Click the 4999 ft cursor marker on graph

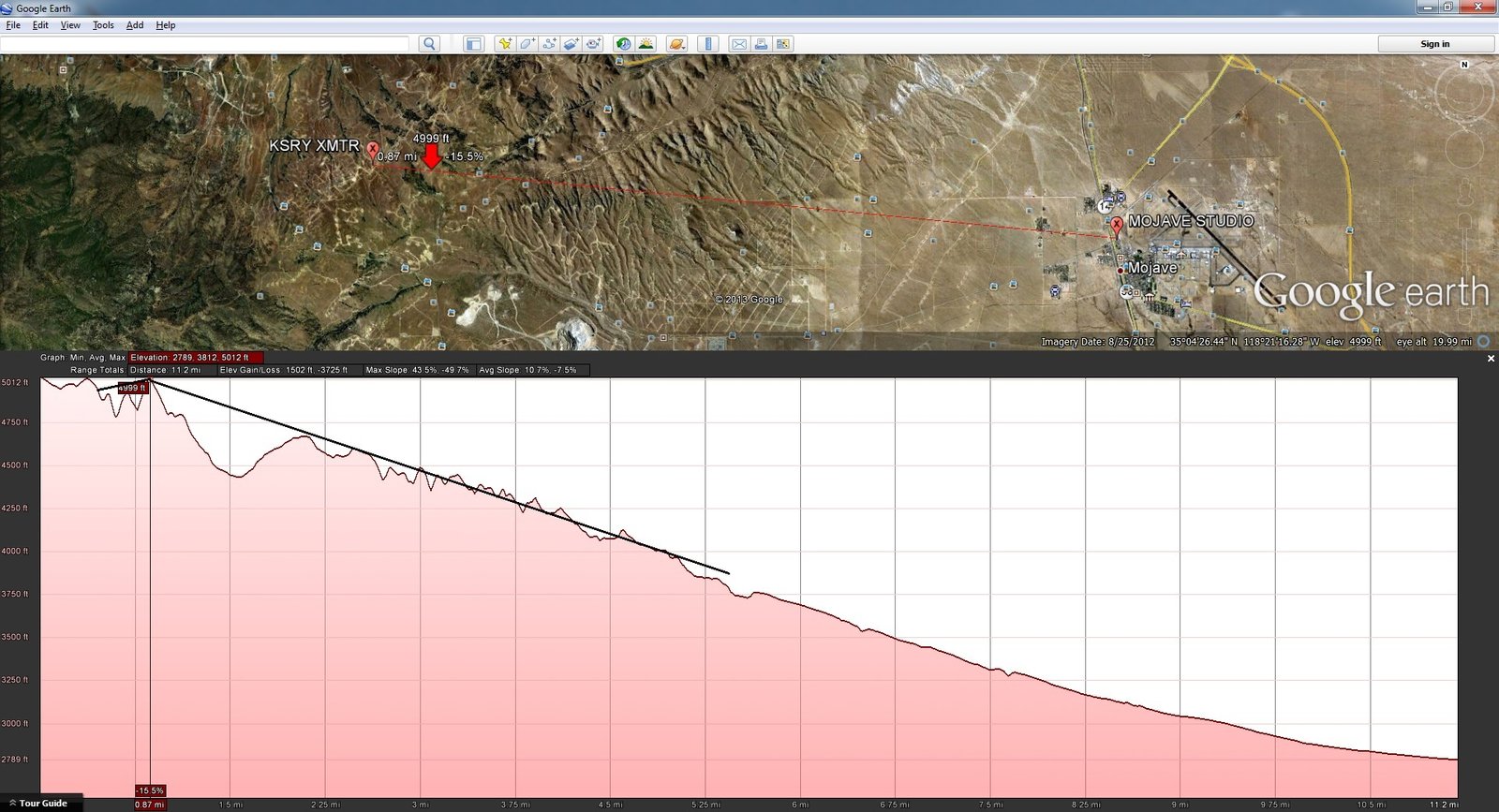[x=132, y=388]
